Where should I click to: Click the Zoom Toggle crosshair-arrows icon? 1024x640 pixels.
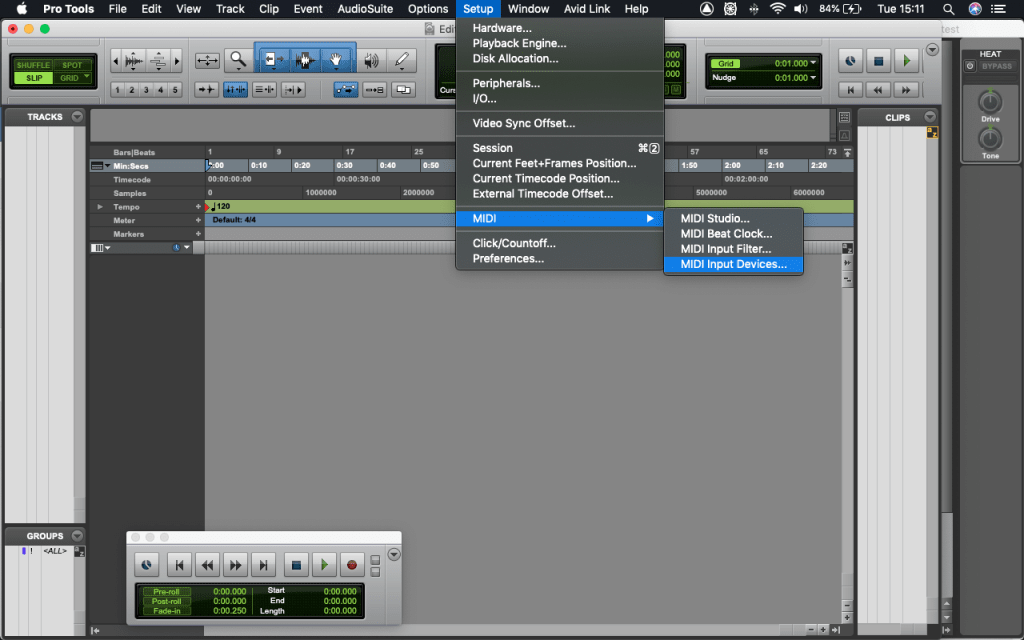[x=207, y=61]
